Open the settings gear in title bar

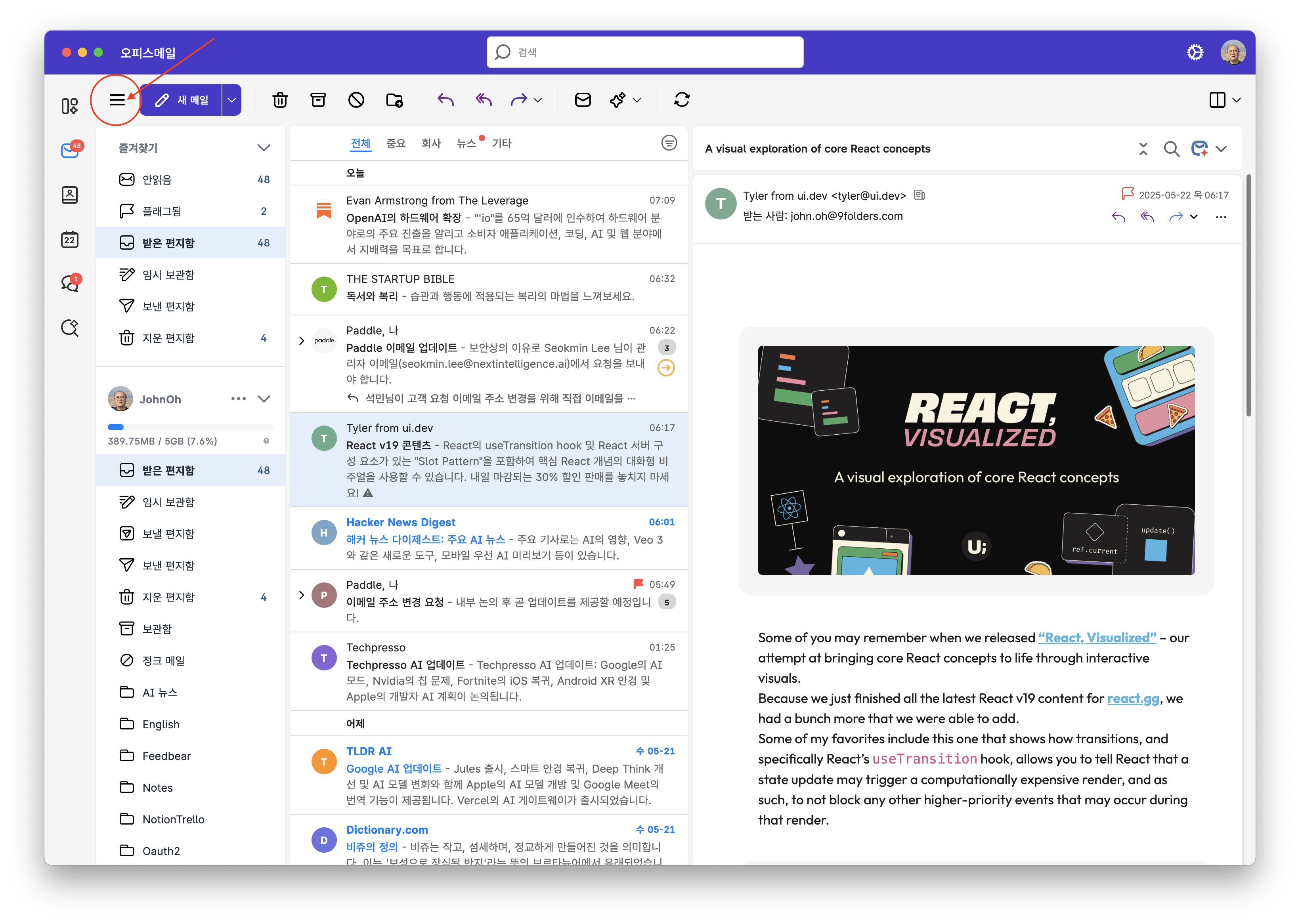1195,52
